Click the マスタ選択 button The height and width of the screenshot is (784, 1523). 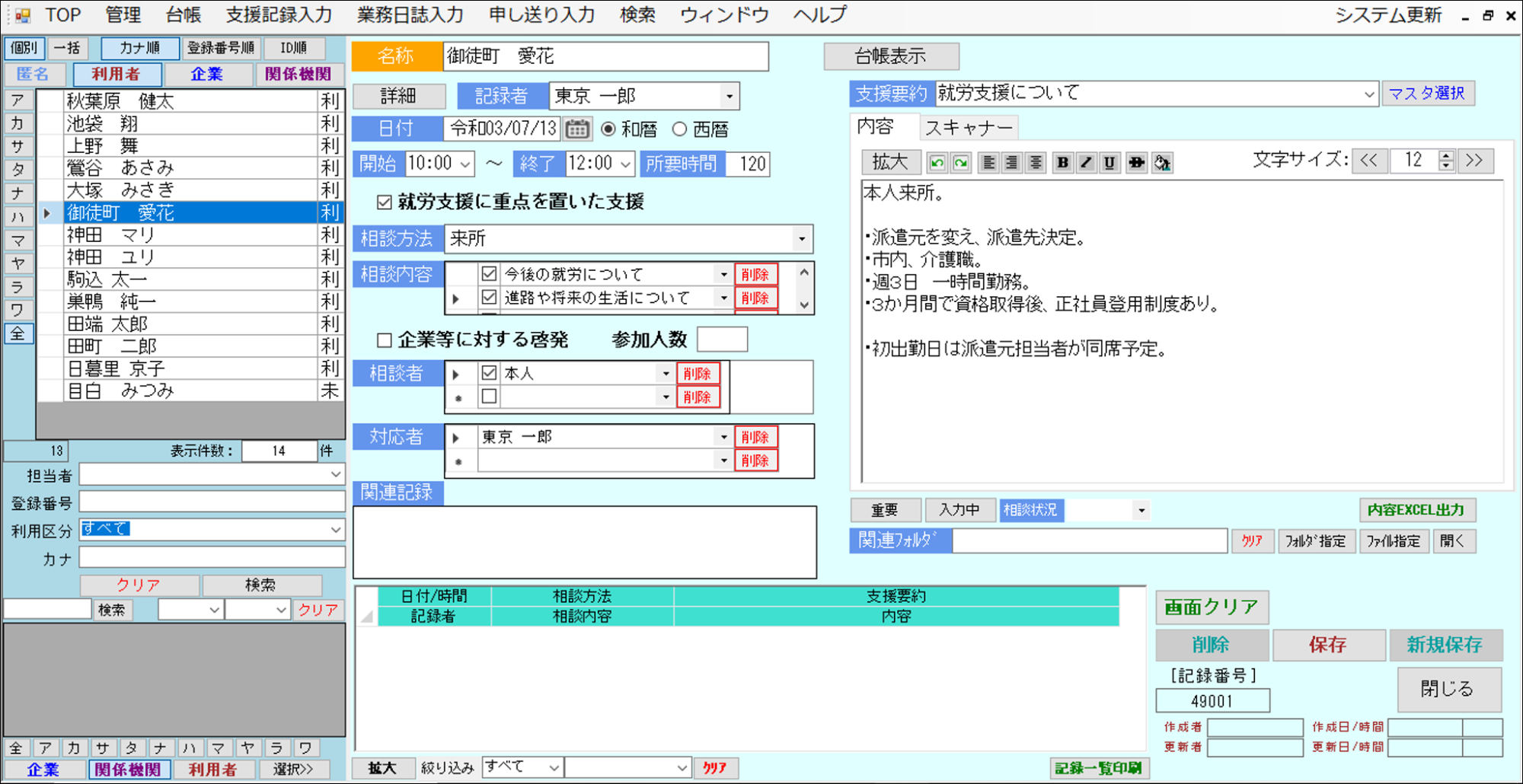pyautogui.click(x=1427, y=94)
